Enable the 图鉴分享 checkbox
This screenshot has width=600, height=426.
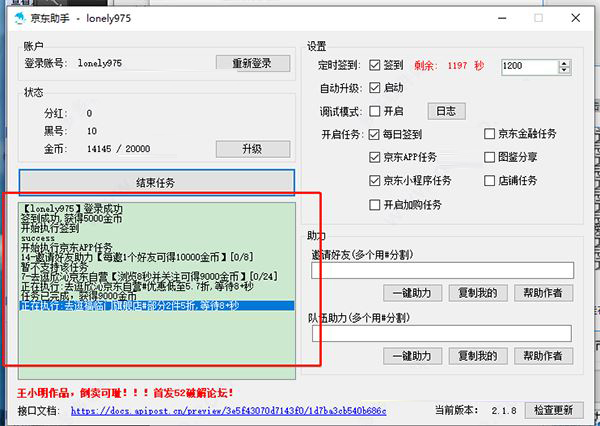[489, 157]
